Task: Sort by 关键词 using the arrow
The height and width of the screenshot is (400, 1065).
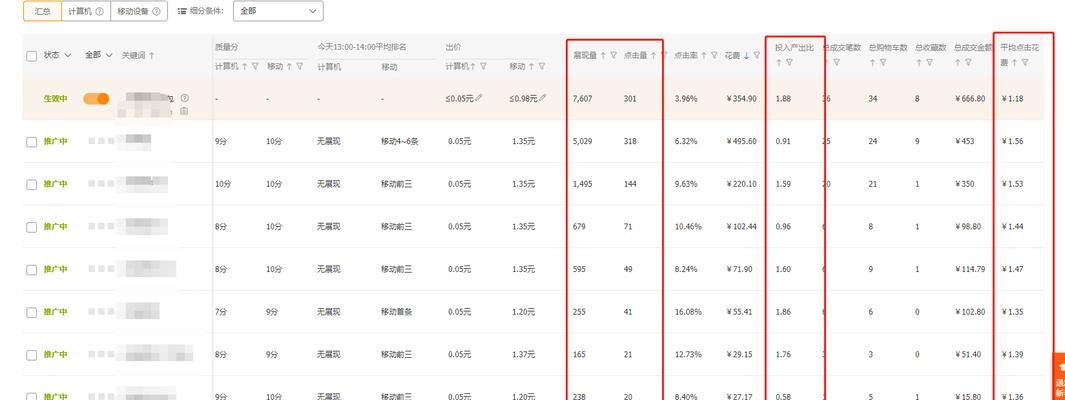Action: tap(151, 56)
